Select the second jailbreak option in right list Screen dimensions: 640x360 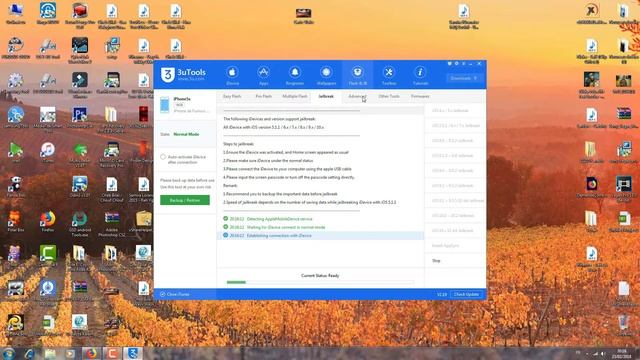pyautogui.click(x=455, y=126)
